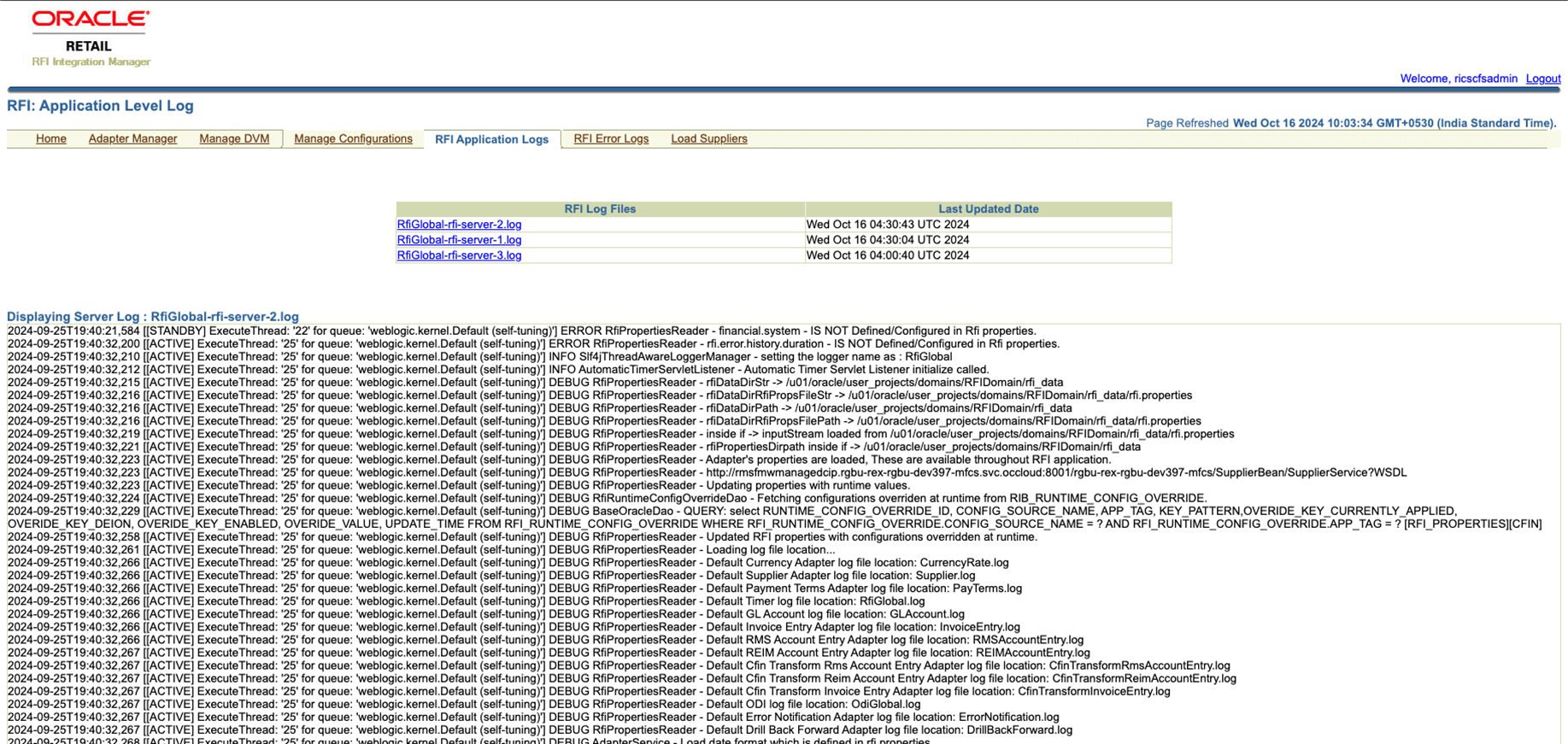Click 'RFI: Application Level Log' heading
1568x744 pixels.
100,106
